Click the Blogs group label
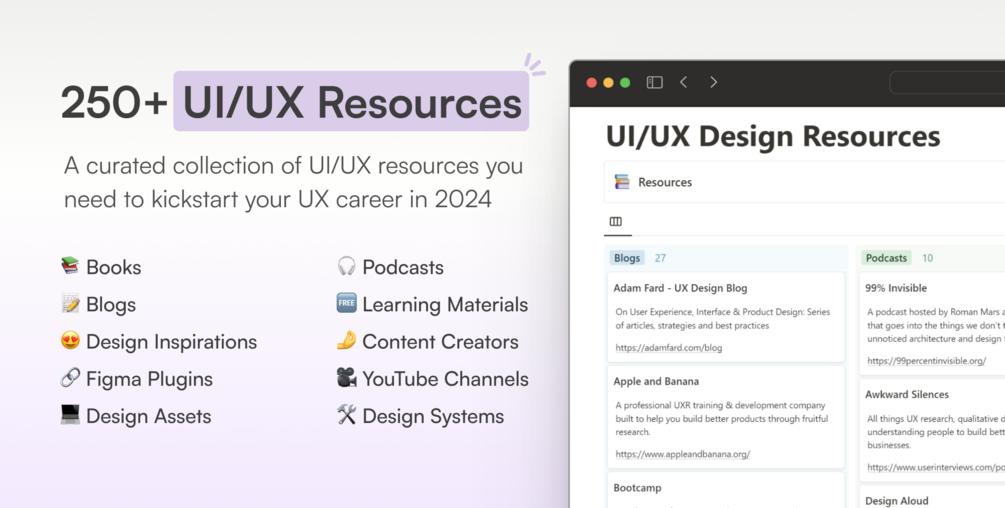This screenshot has height=508, width=1005. [x=627, y=258]
